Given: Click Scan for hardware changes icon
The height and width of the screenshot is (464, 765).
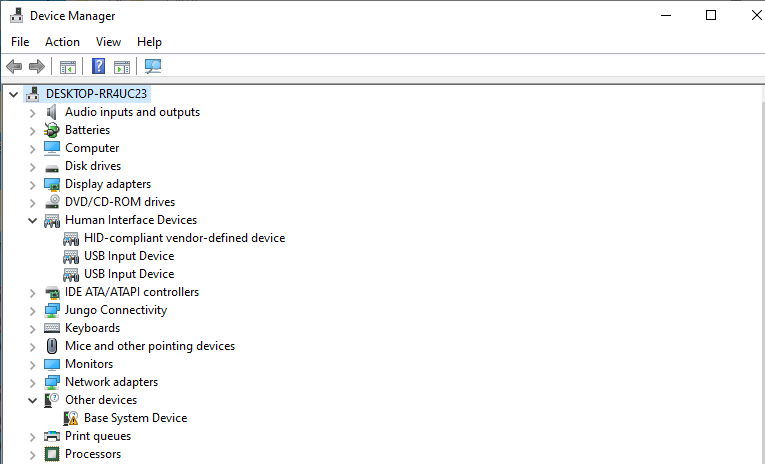Looking at the screenshot, I should tap(153, 67).
